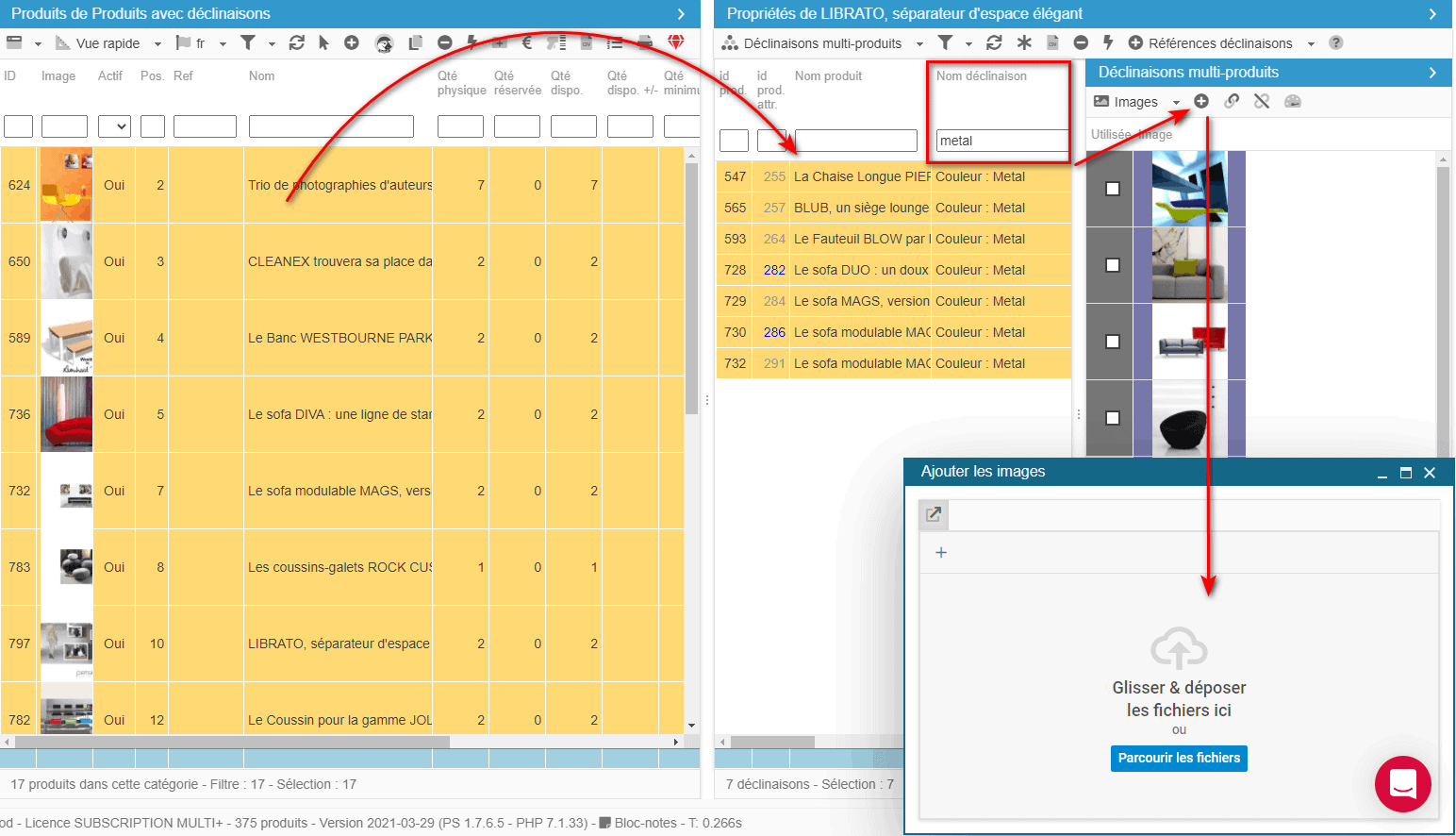This screenshot has height=836, width=1456.
Task: Open the Bloc-notes link in status bar
Action: coord(645,823)
